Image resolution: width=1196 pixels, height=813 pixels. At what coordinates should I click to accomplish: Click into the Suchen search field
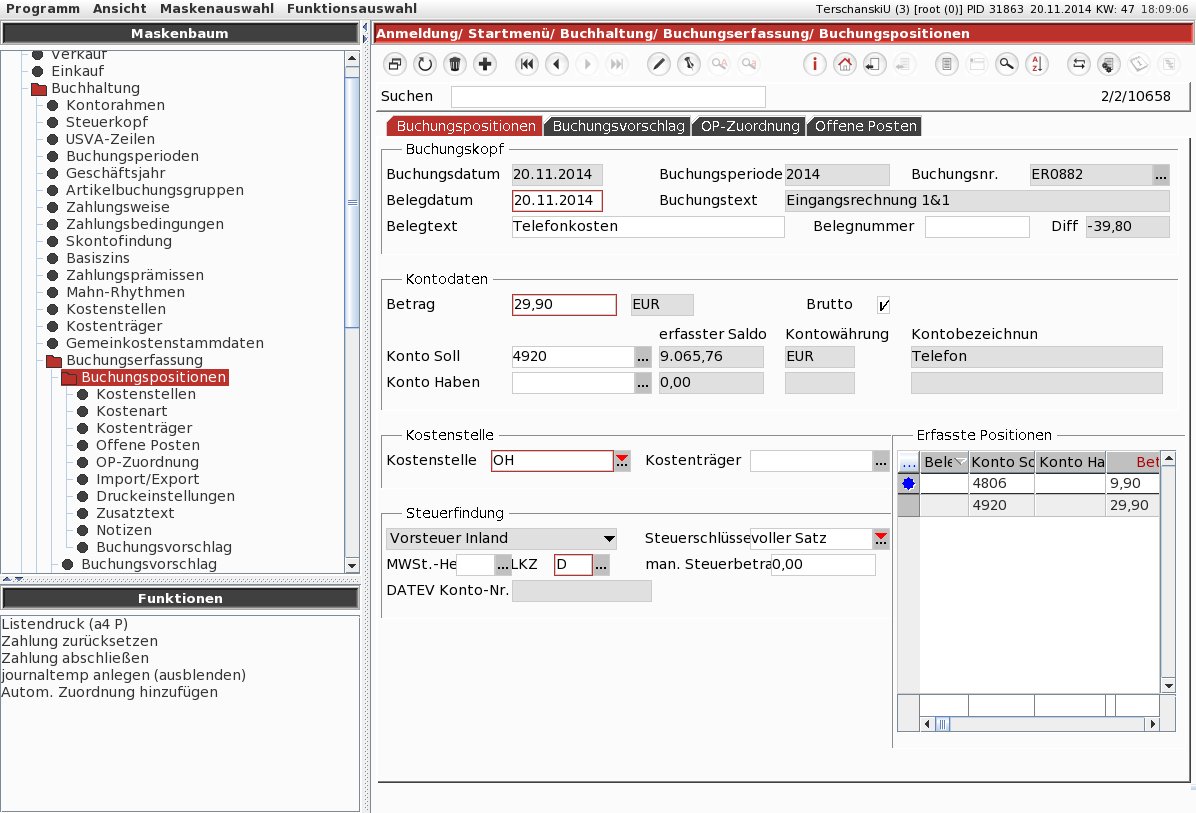pos(608,97)
